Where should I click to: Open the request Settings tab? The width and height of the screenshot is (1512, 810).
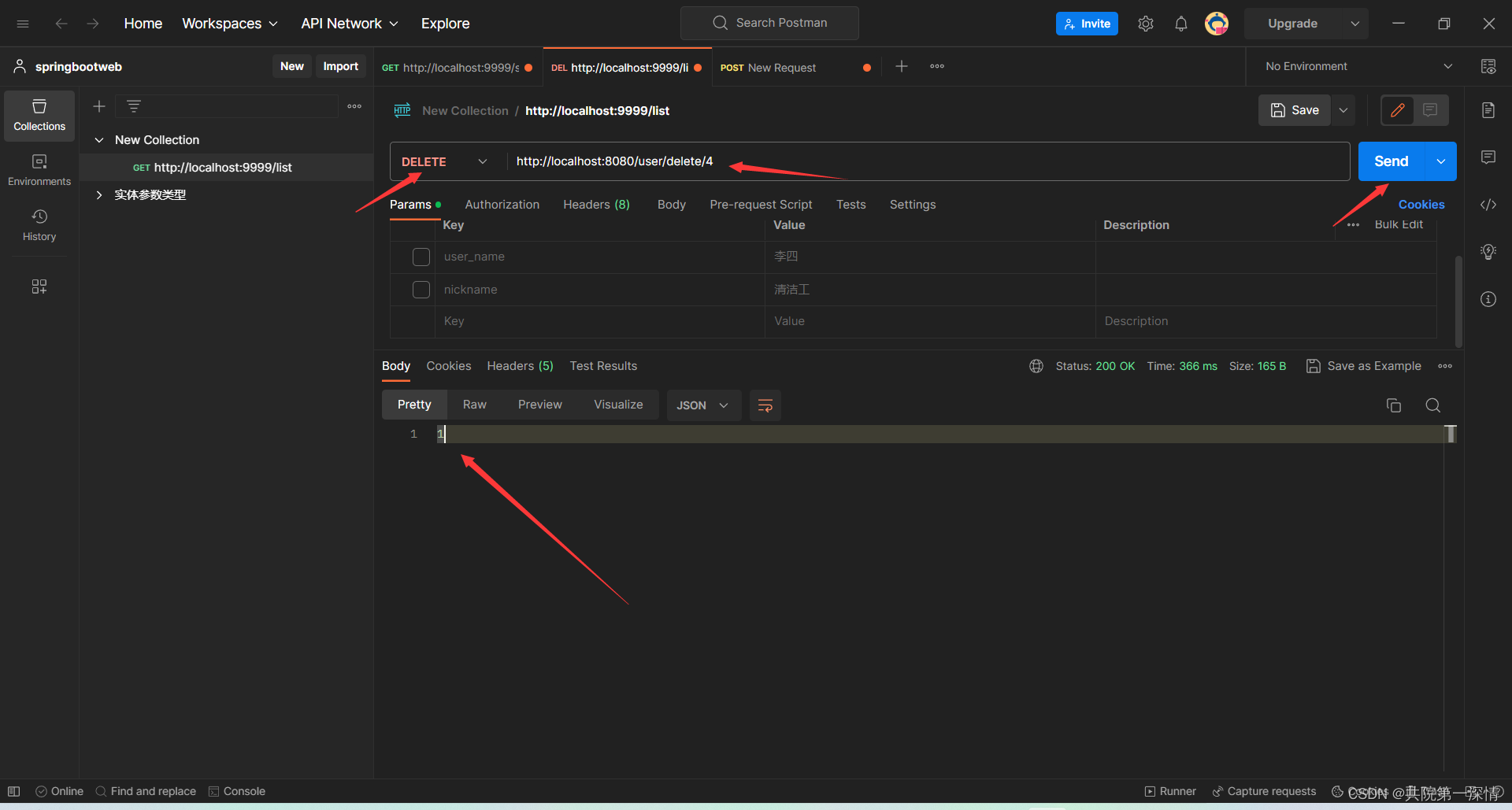coord(913,205)
